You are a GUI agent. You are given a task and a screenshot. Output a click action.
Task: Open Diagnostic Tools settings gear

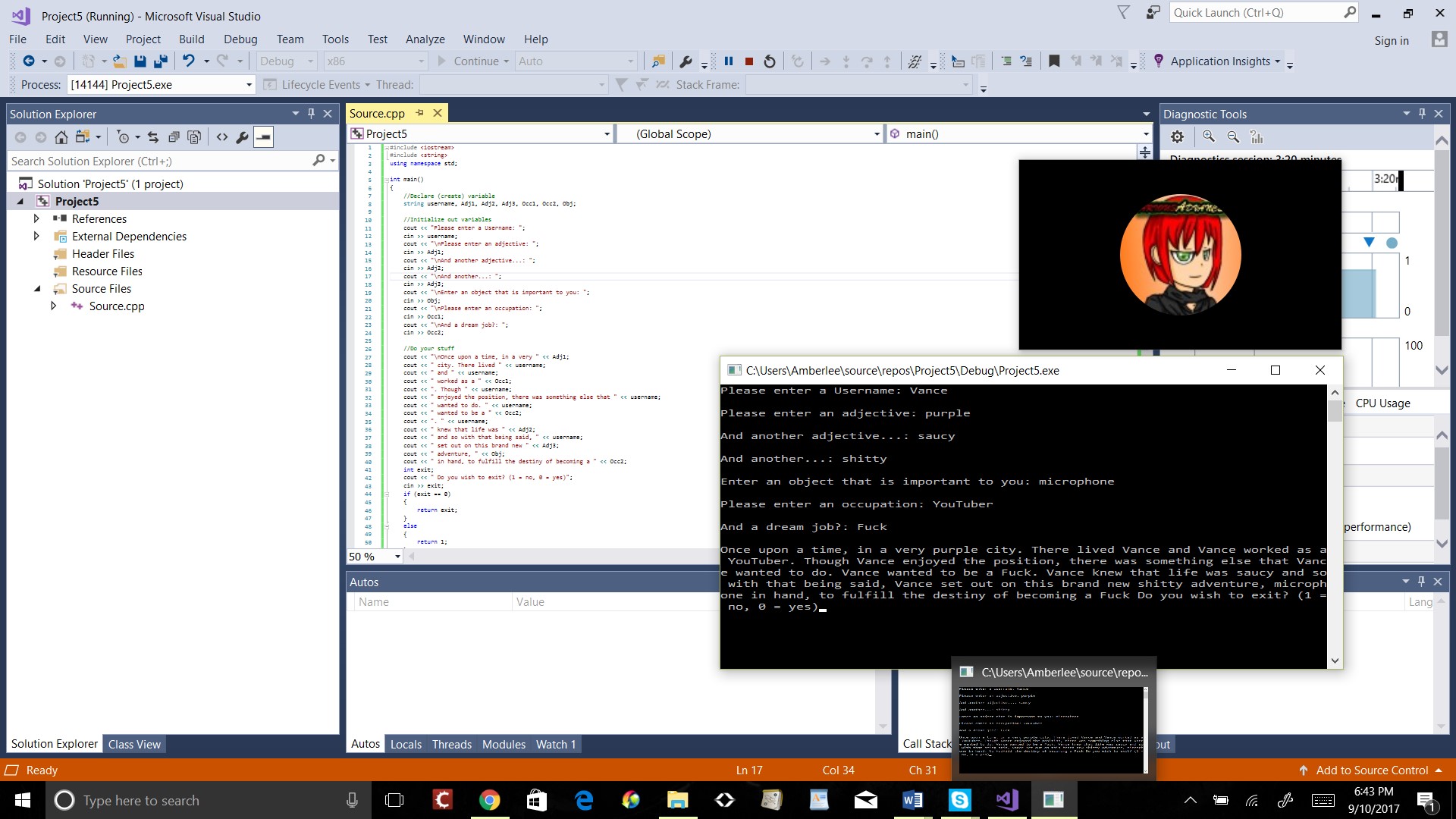1177,137
